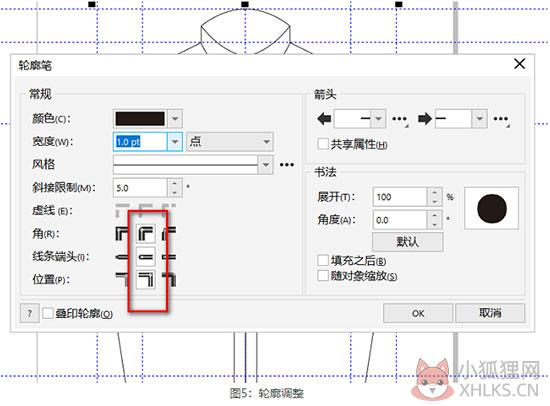Image resolution: width=550 pixels, height=406 pixels.
Task: Click the 书法 group label
Action: [325, 172]
